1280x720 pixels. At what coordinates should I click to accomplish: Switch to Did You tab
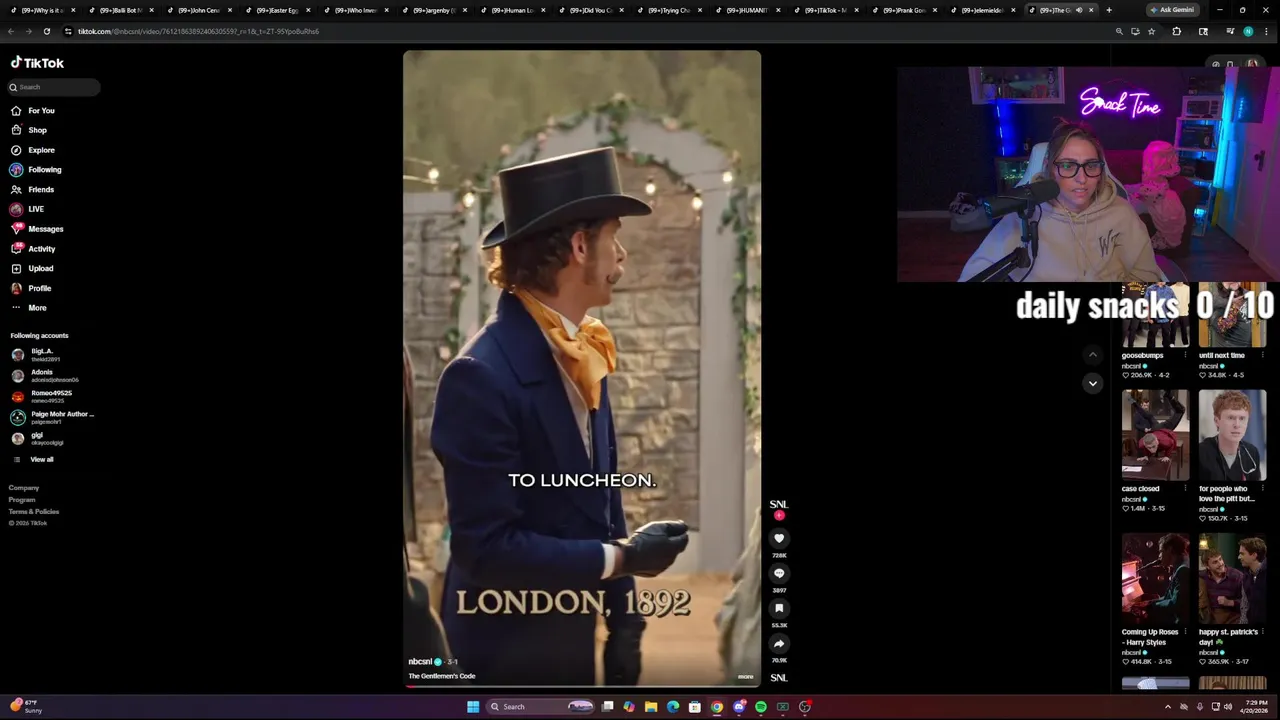[x=591, y=10]
